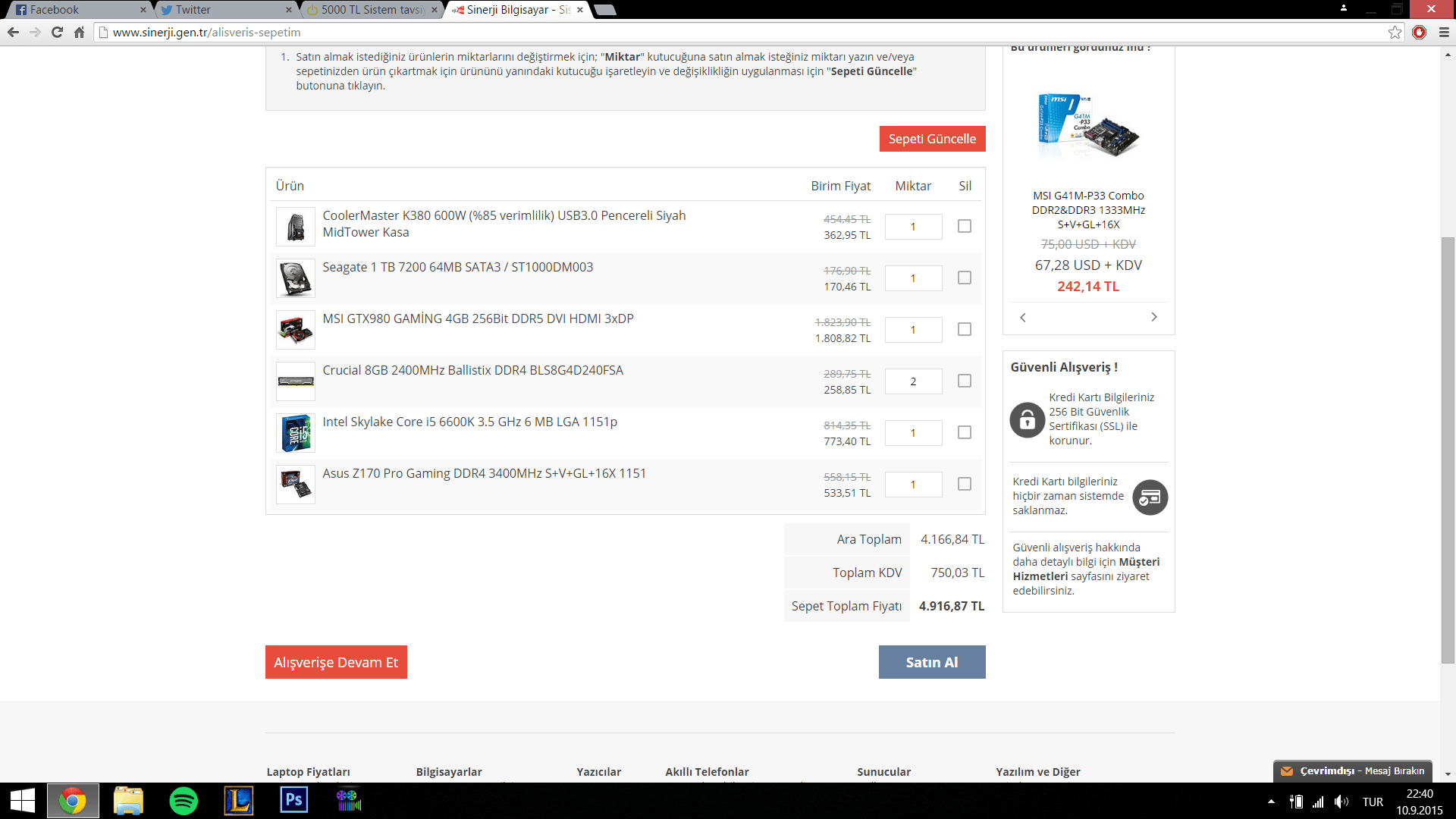
Task: Show previous product with left chevron
Action: click(x=1023, y=317)
